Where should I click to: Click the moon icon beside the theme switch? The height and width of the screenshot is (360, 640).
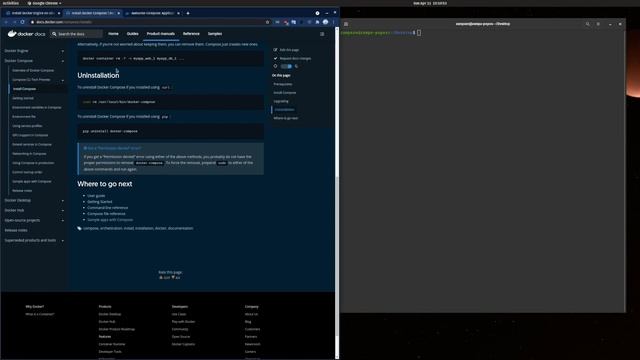[x=296, y=66]
